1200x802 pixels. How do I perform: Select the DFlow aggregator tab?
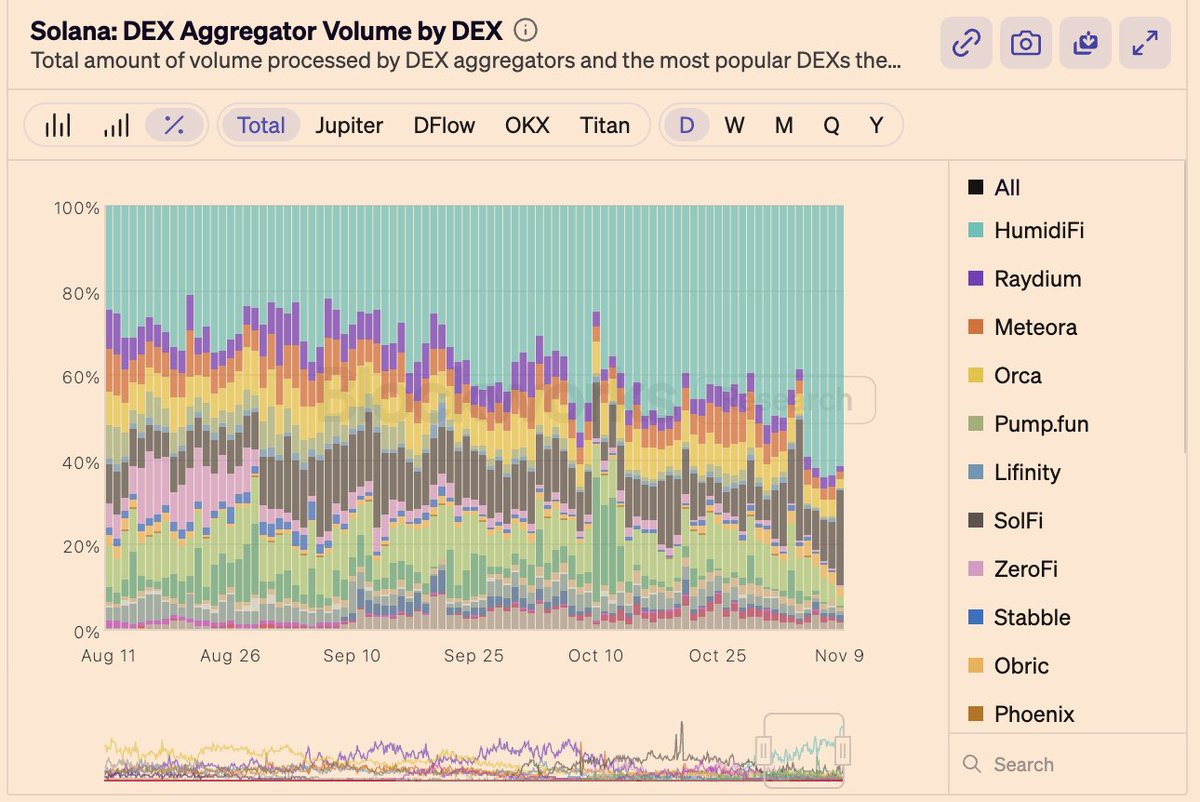click(x=444, y=125)
